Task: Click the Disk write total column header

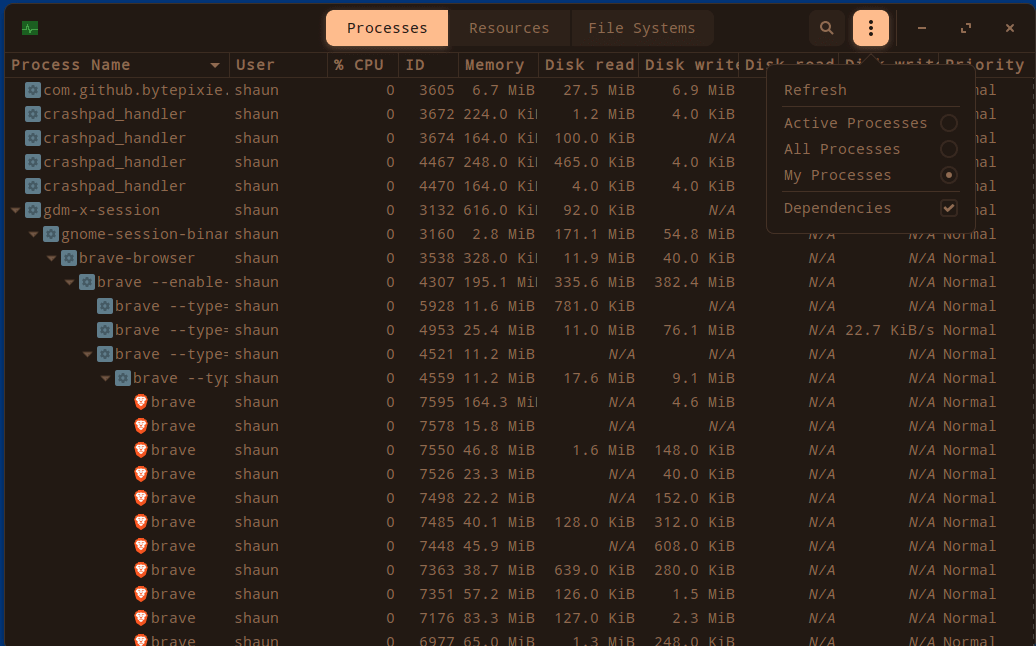Action: [x=688, y=65]
